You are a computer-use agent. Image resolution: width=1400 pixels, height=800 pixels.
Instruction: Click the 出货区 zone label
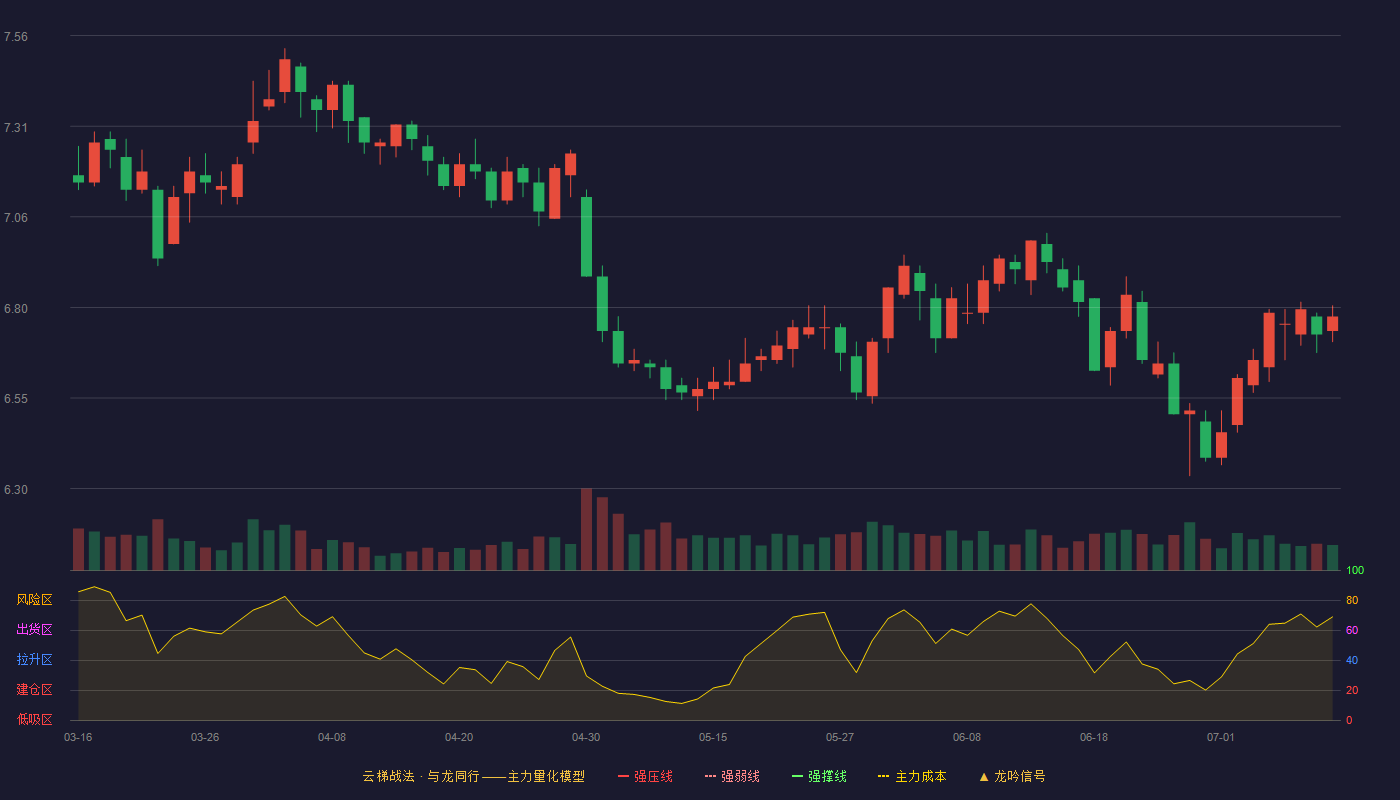click(x=34, y=630)
